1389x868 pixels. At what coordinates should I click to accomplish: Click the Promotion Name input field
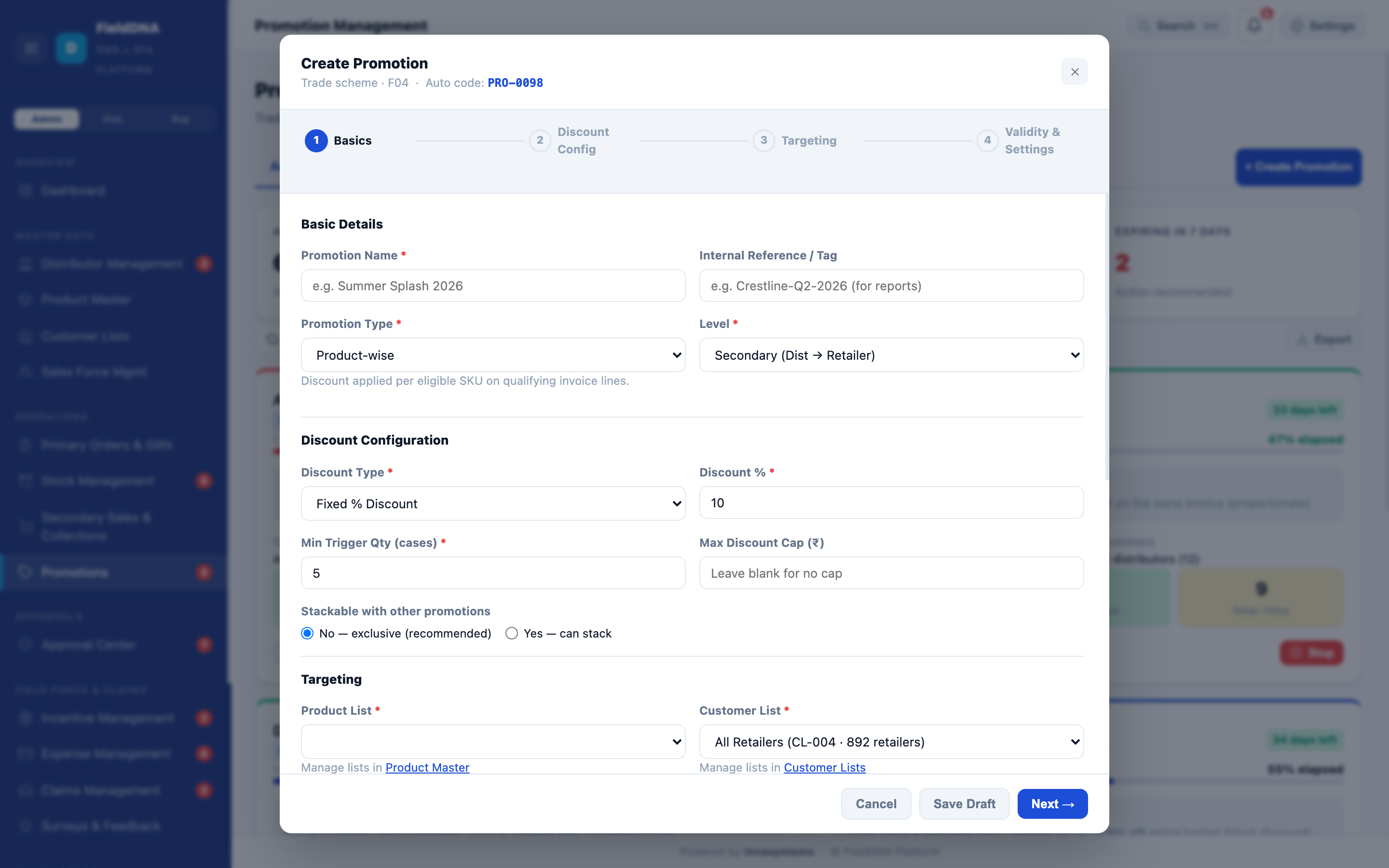coord(493,286)
